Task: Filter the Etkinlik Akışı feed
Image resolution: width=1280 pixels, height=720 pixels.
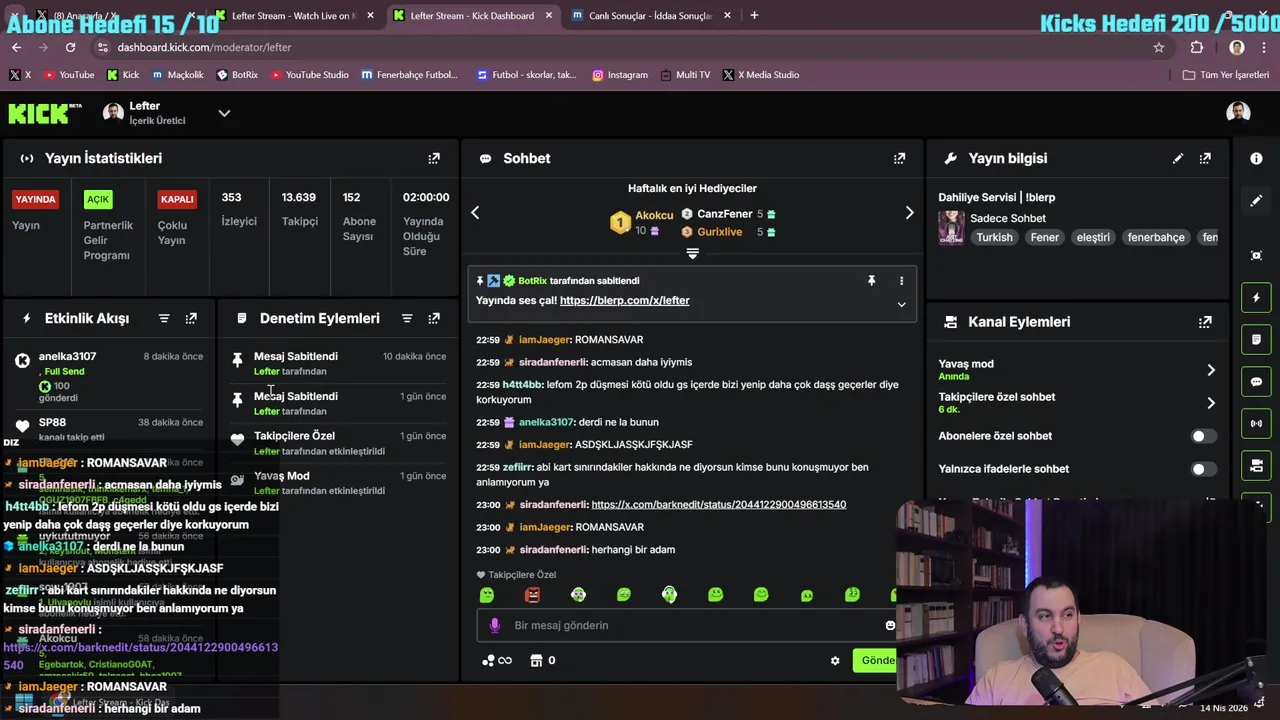Action: (x=164, y=318)
